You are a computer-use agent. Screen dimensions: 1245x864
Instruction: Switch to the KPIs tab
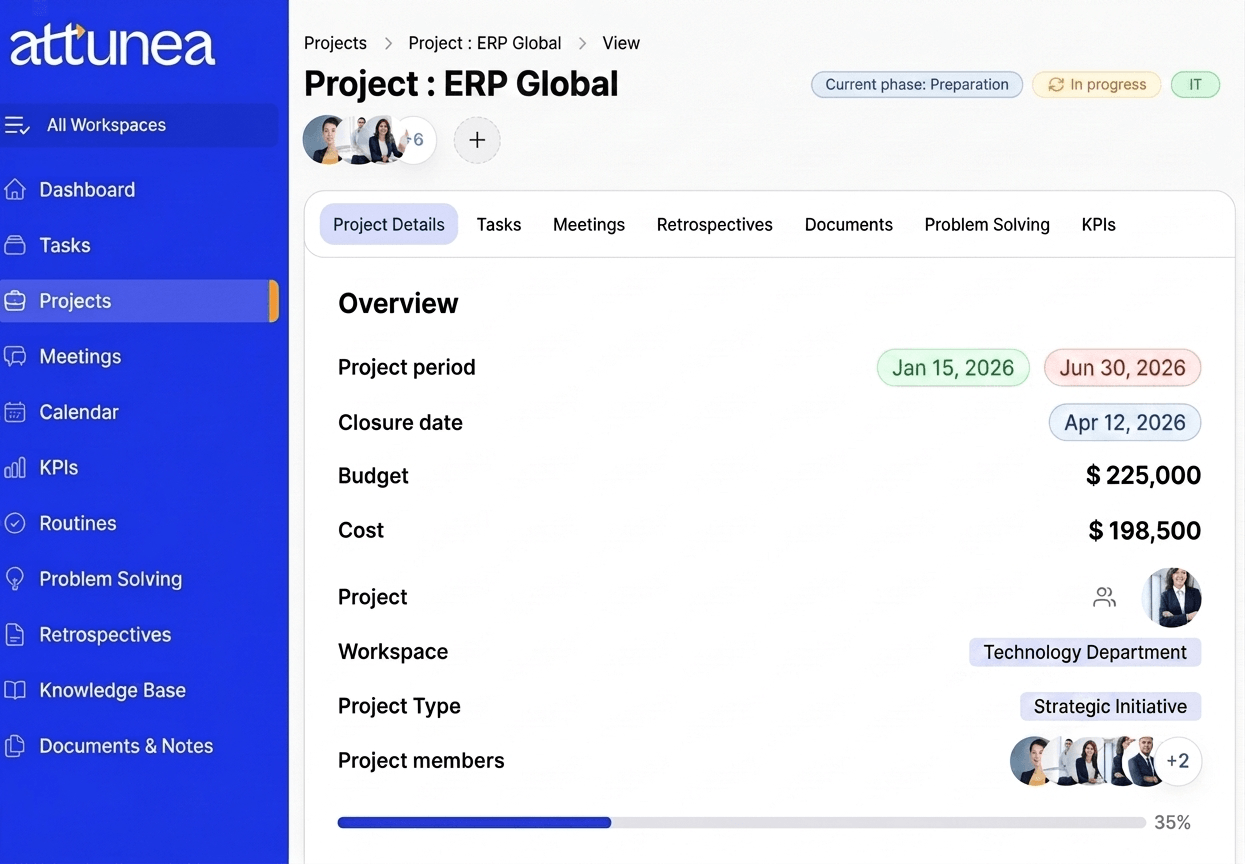coord(1099,225)
